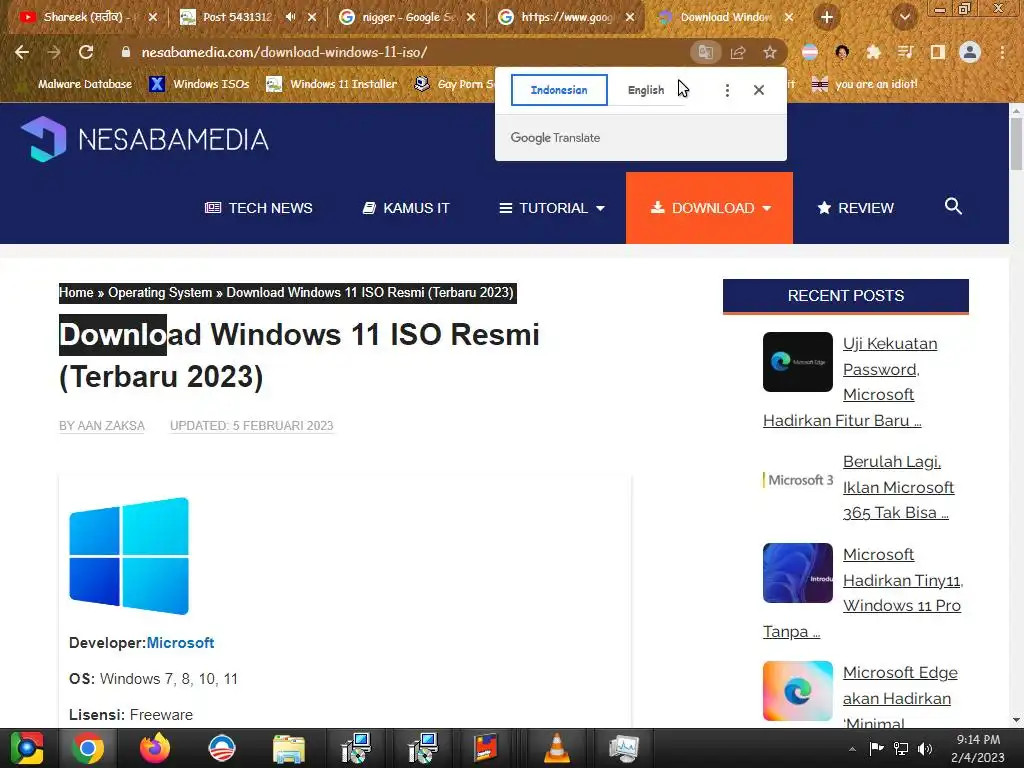Mute the Post 5431312 tab speaker icon
The image size is (1024, 768).
pyautogui.click(x=291, y=17)
